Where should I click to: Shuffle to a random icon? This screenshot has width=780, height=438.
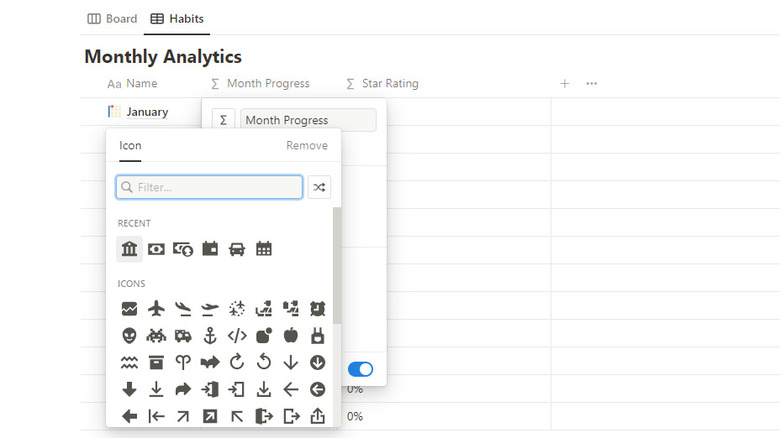[319, 187]
